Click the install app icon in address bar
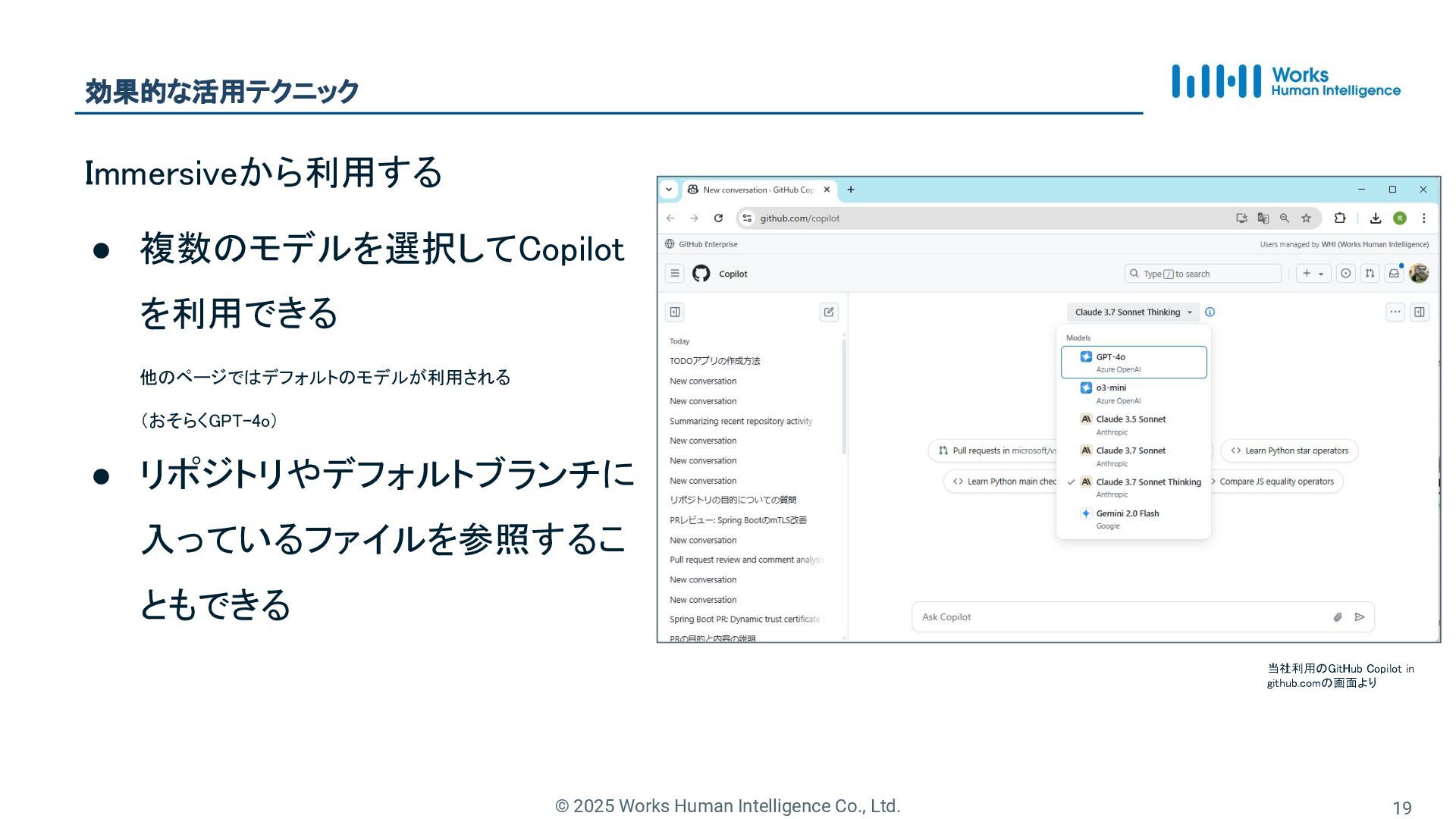 (1241, 218)
